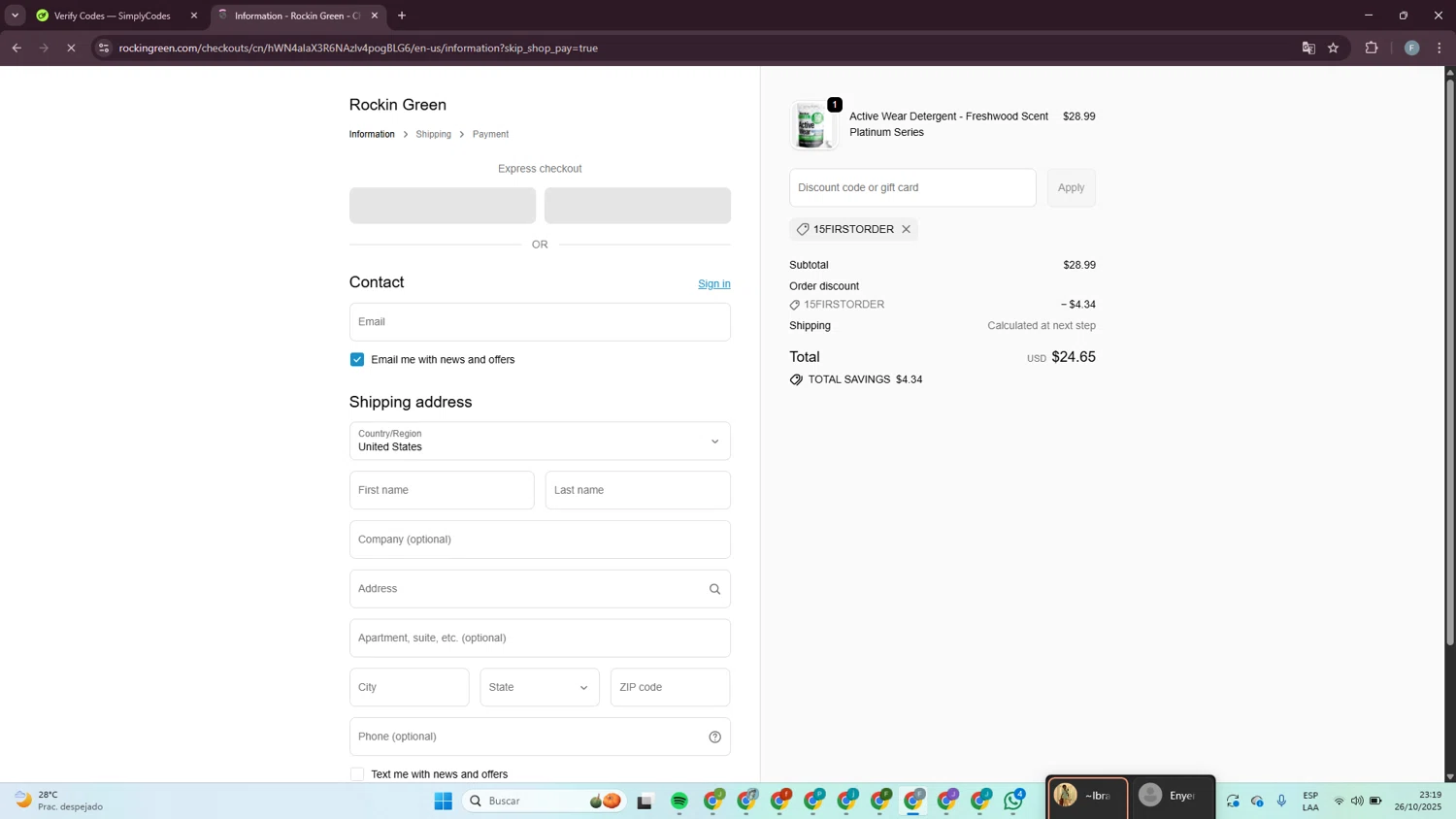
Task: Focus the ZIP code field
Action: point(670,687)
